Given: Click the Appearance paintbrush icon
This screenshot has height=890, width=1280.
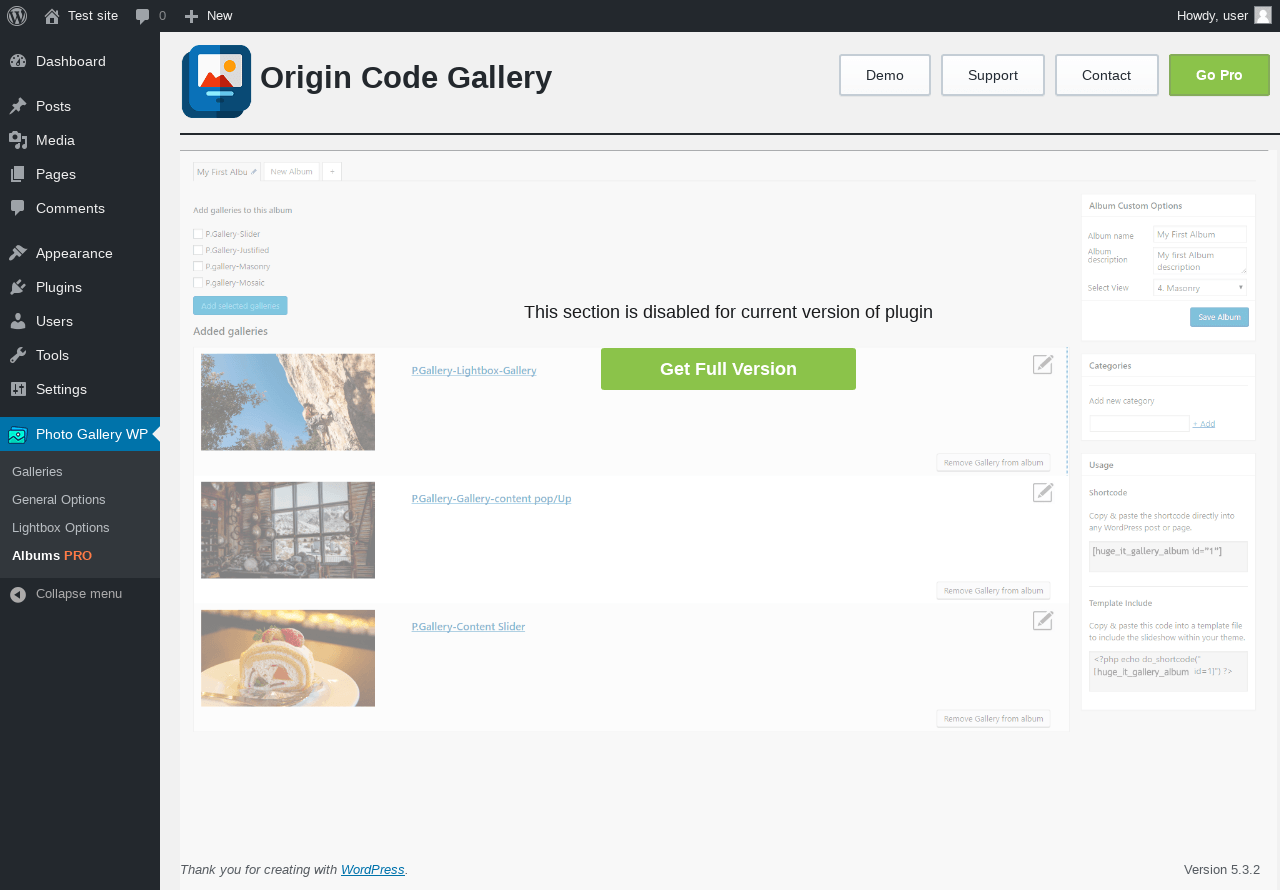Looking at the screenshot, I should [x=18, y=253].
